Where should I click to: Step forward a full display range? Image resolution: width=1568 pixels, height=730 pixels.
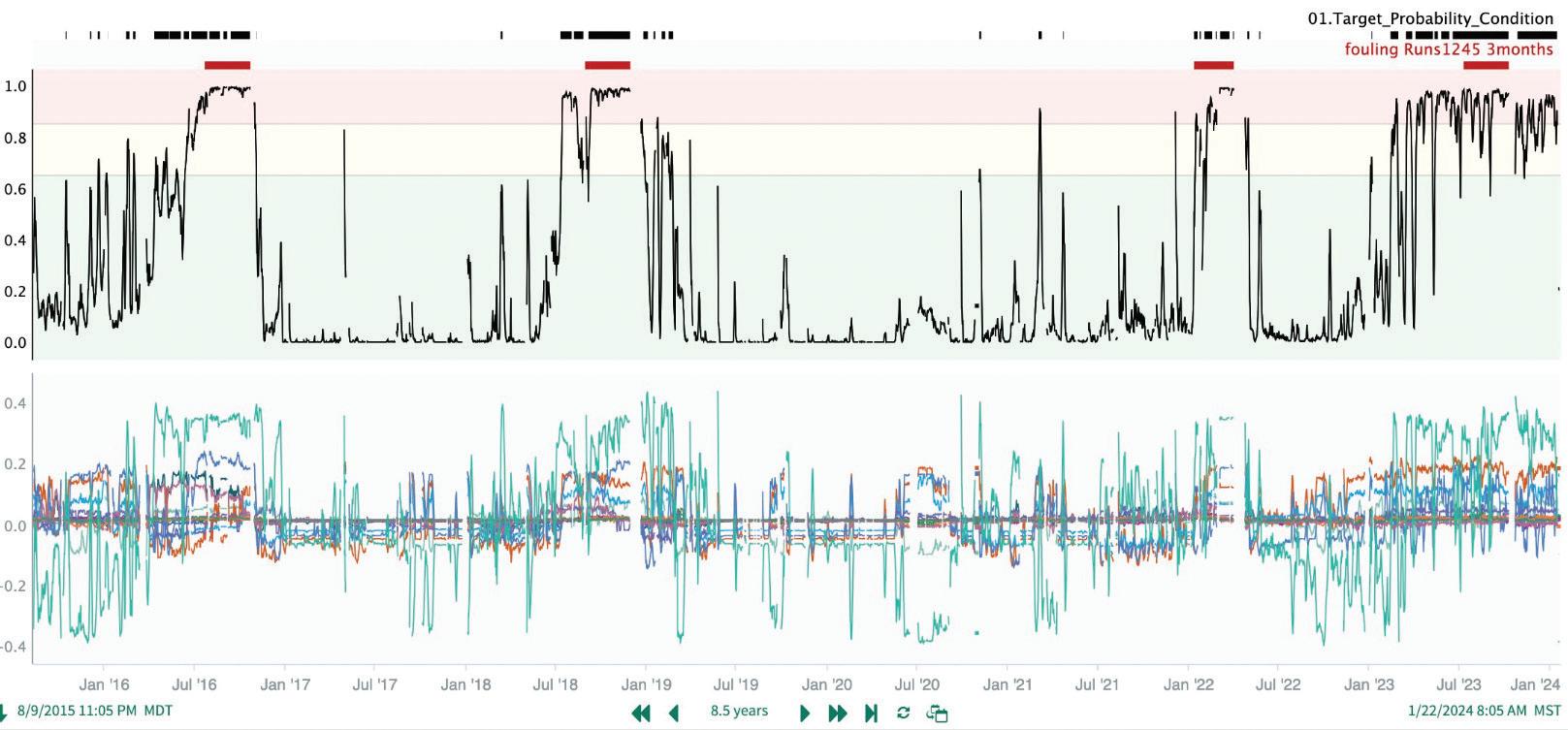[x=838, y=714]
